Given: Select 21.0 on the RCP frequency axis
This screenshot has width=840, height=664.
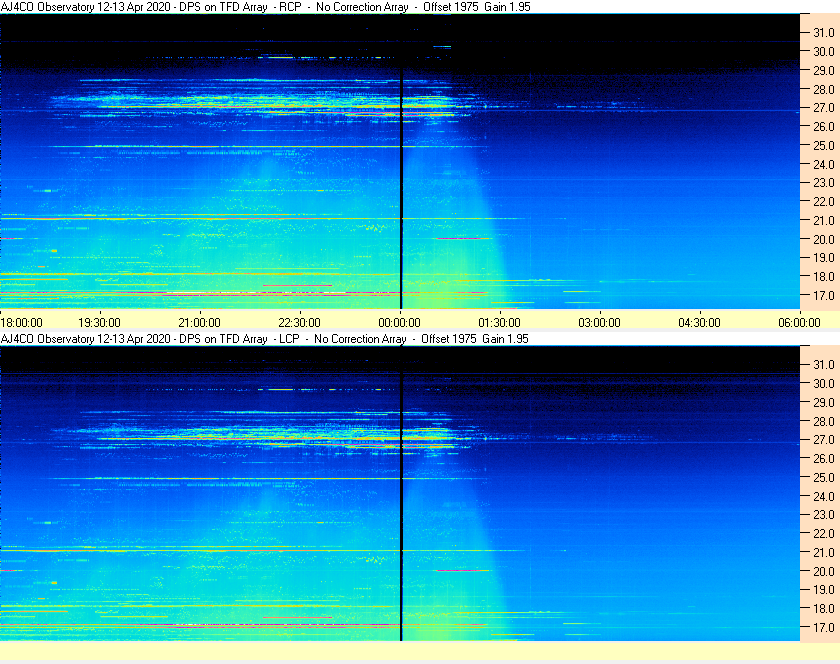Looking at the screenshot, I should (824, 220).
